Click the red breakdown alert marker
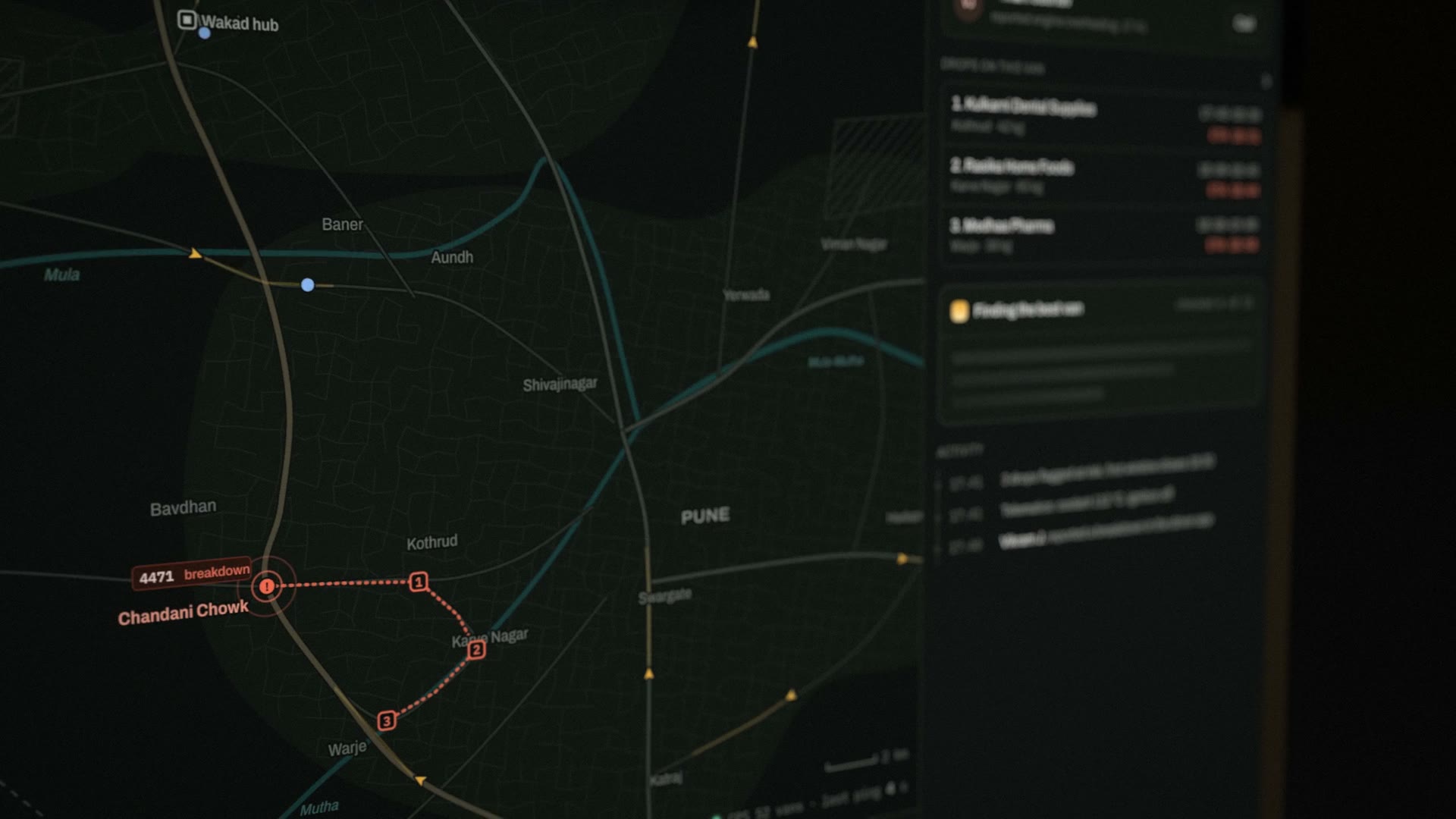The image size is (1456, 819). point(266,586)
